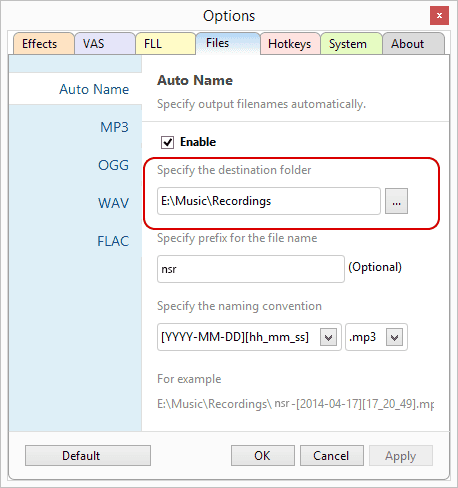
Task: Click the destination folder path field
Action: pyautogui.click(x=269, y=201)
